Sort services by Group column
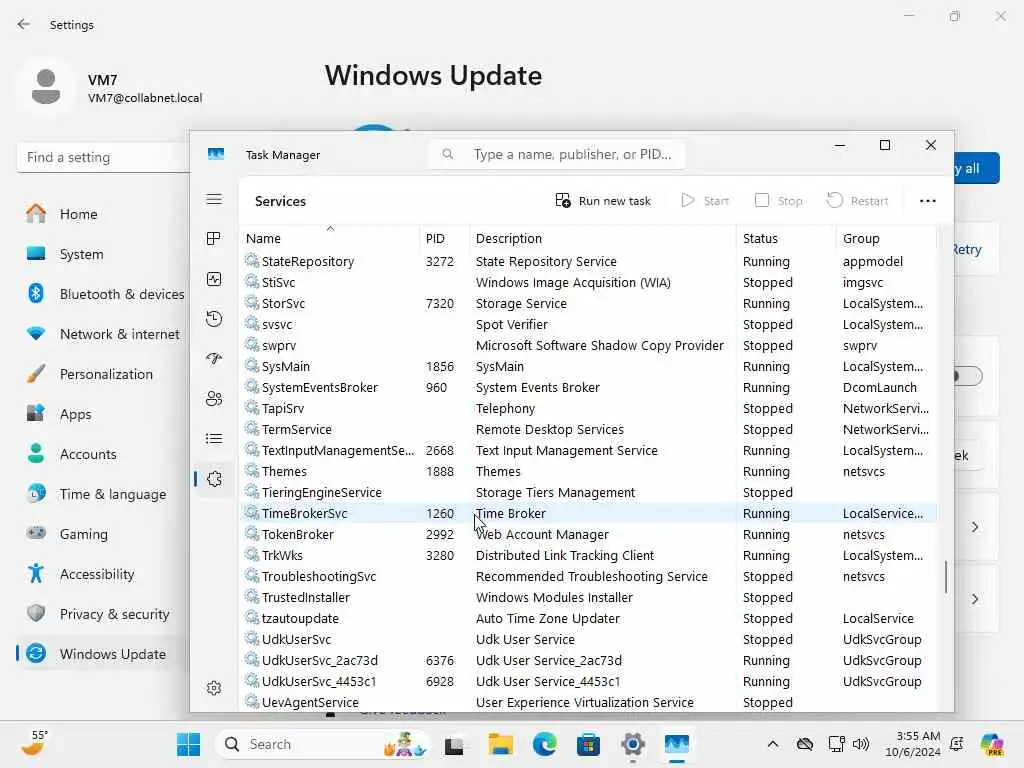1024x768 pixels. point(886,238)
